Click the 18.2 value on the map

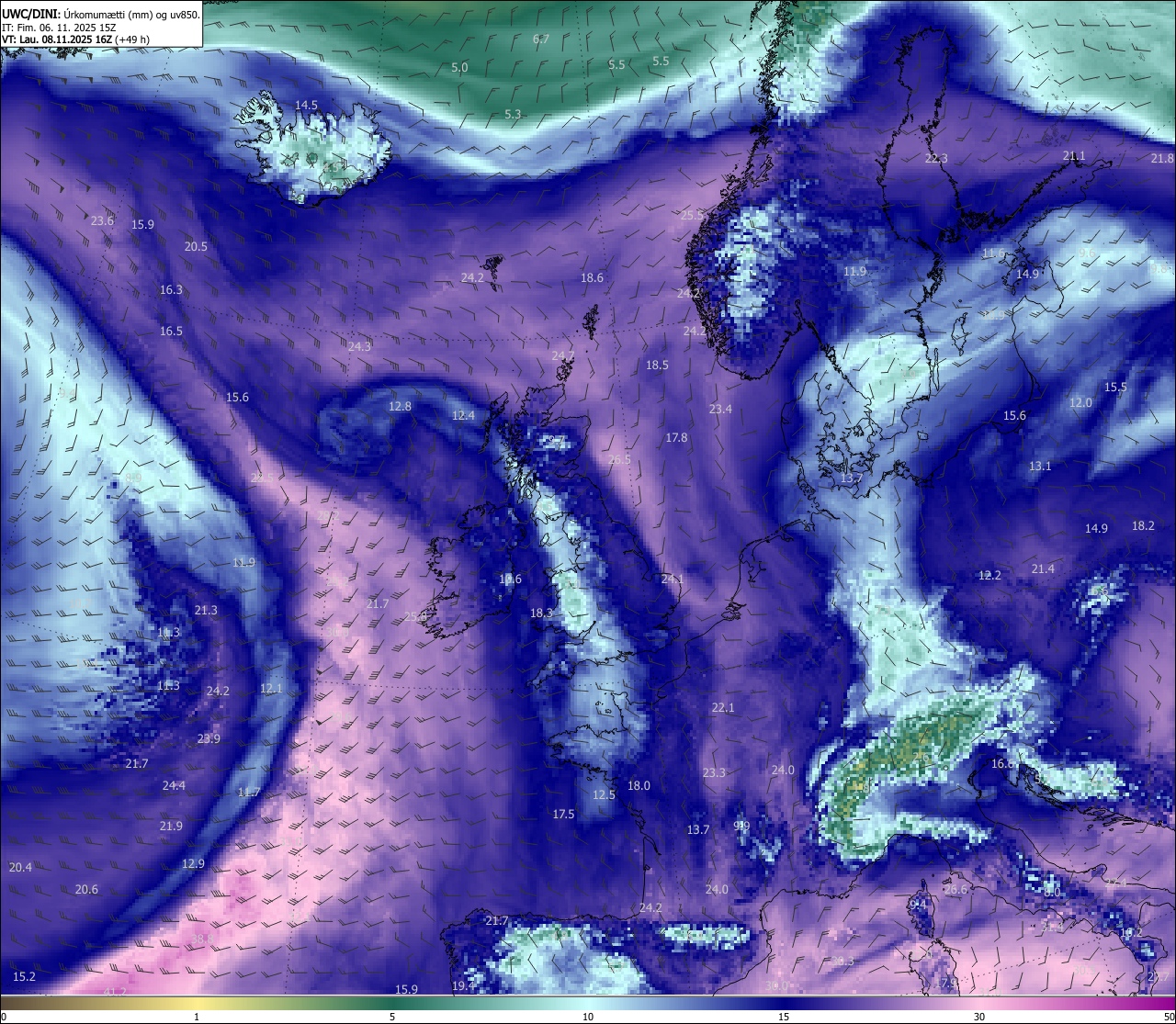[1143, 526]
